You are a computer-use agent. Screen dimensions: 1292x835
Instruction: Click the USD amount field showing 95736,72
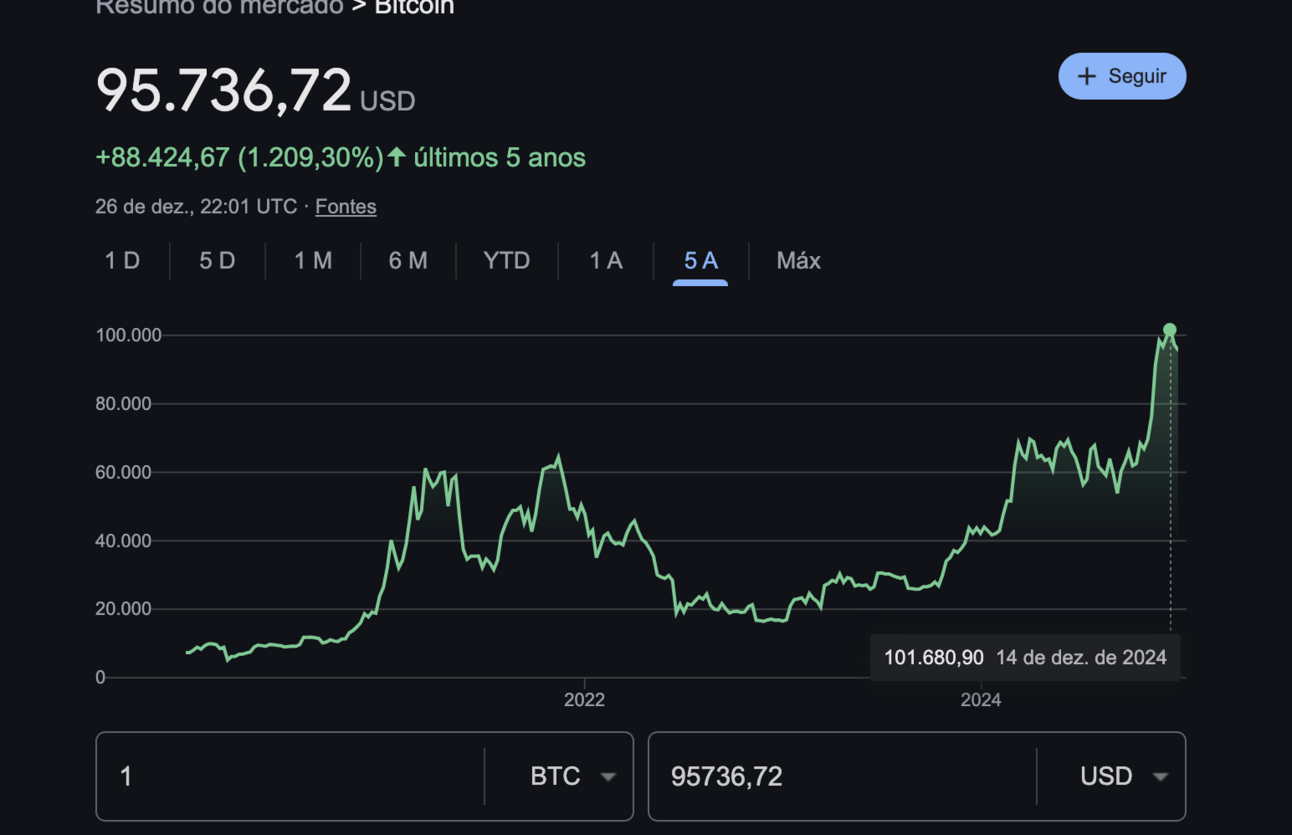coord(842,776)
